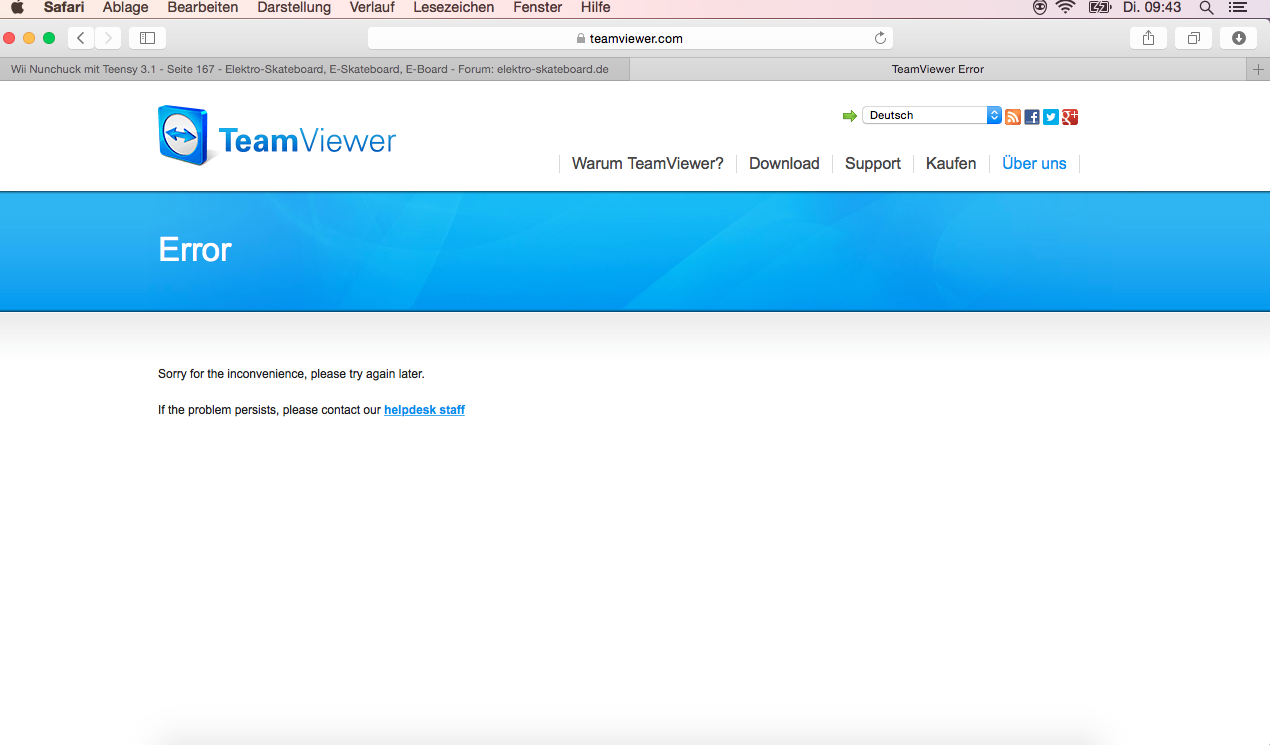Open Spotlight search
The height and width of the screenshot is (745, 1270).
pyautogui.click(x=1207, y=8)
